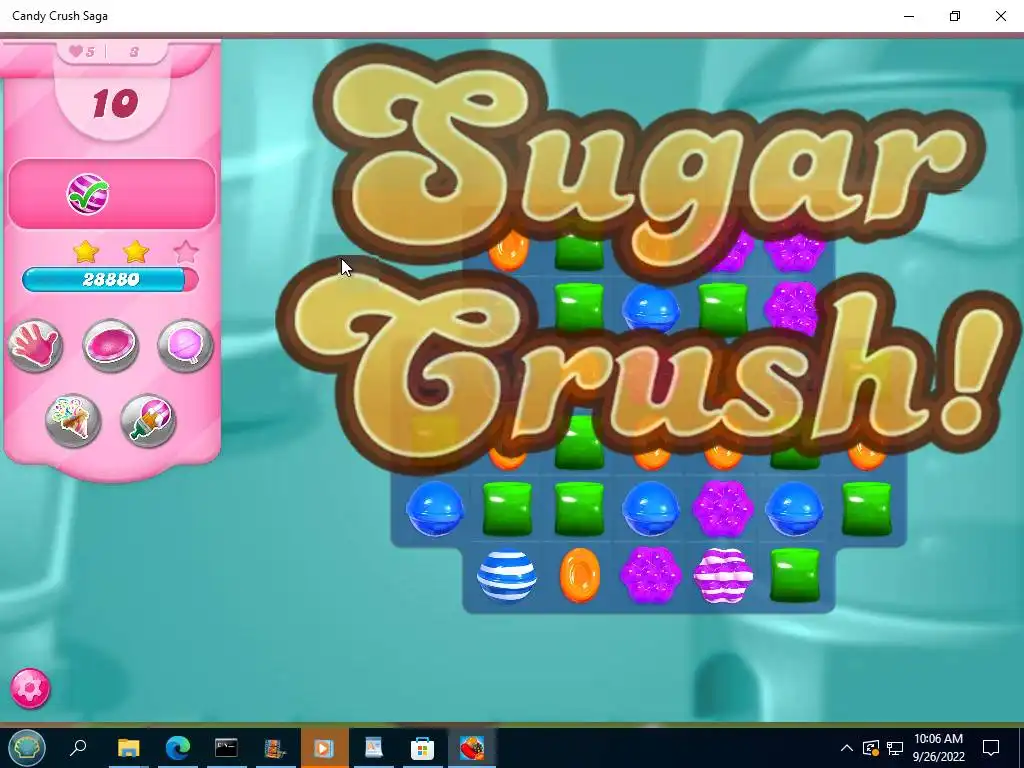This screenshot has height=768, width=1024.
Task: Click the moves remaining number 10
Action: coord(115,103)
